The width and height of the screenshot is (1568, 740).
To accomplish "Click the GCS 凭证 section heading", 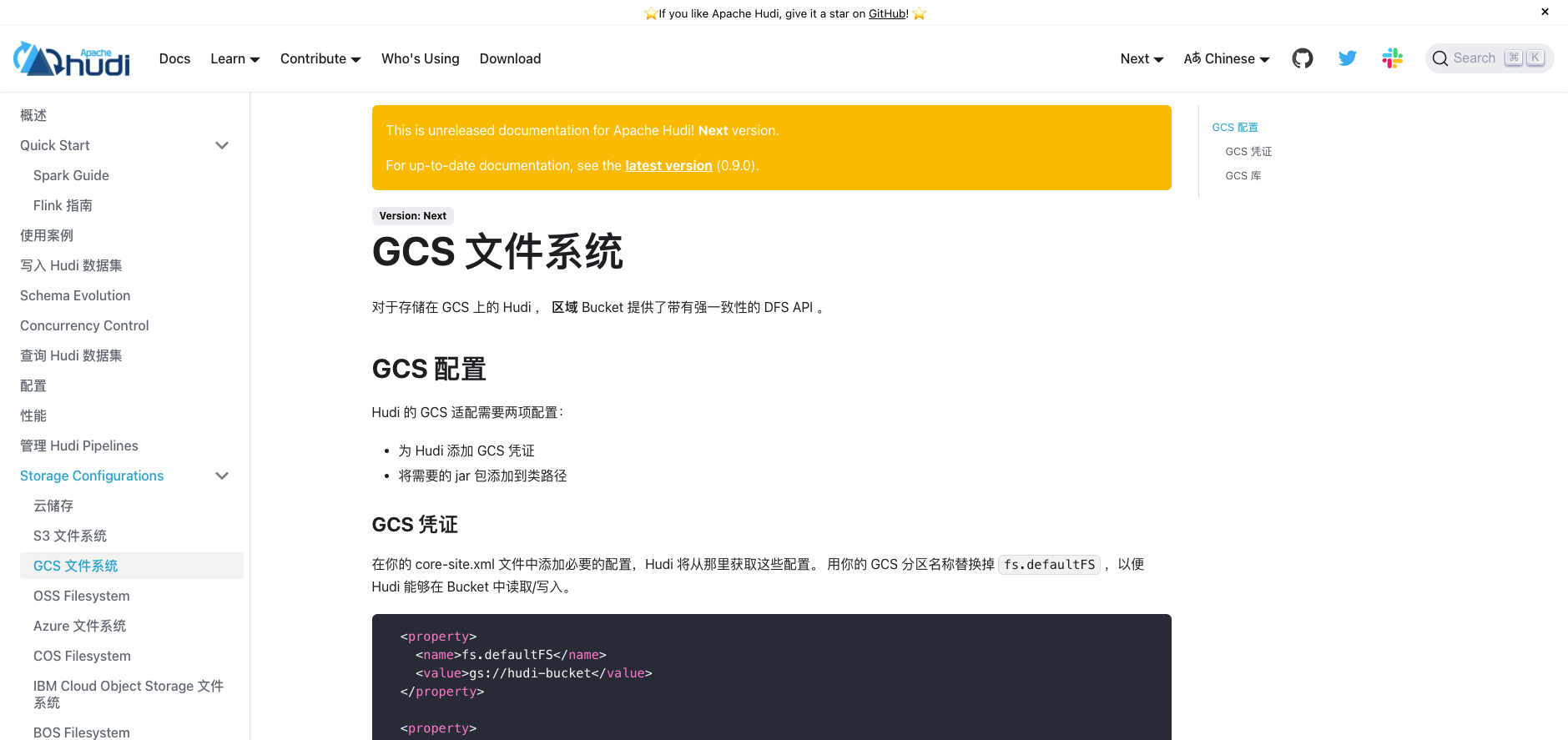I will point(415,525).
